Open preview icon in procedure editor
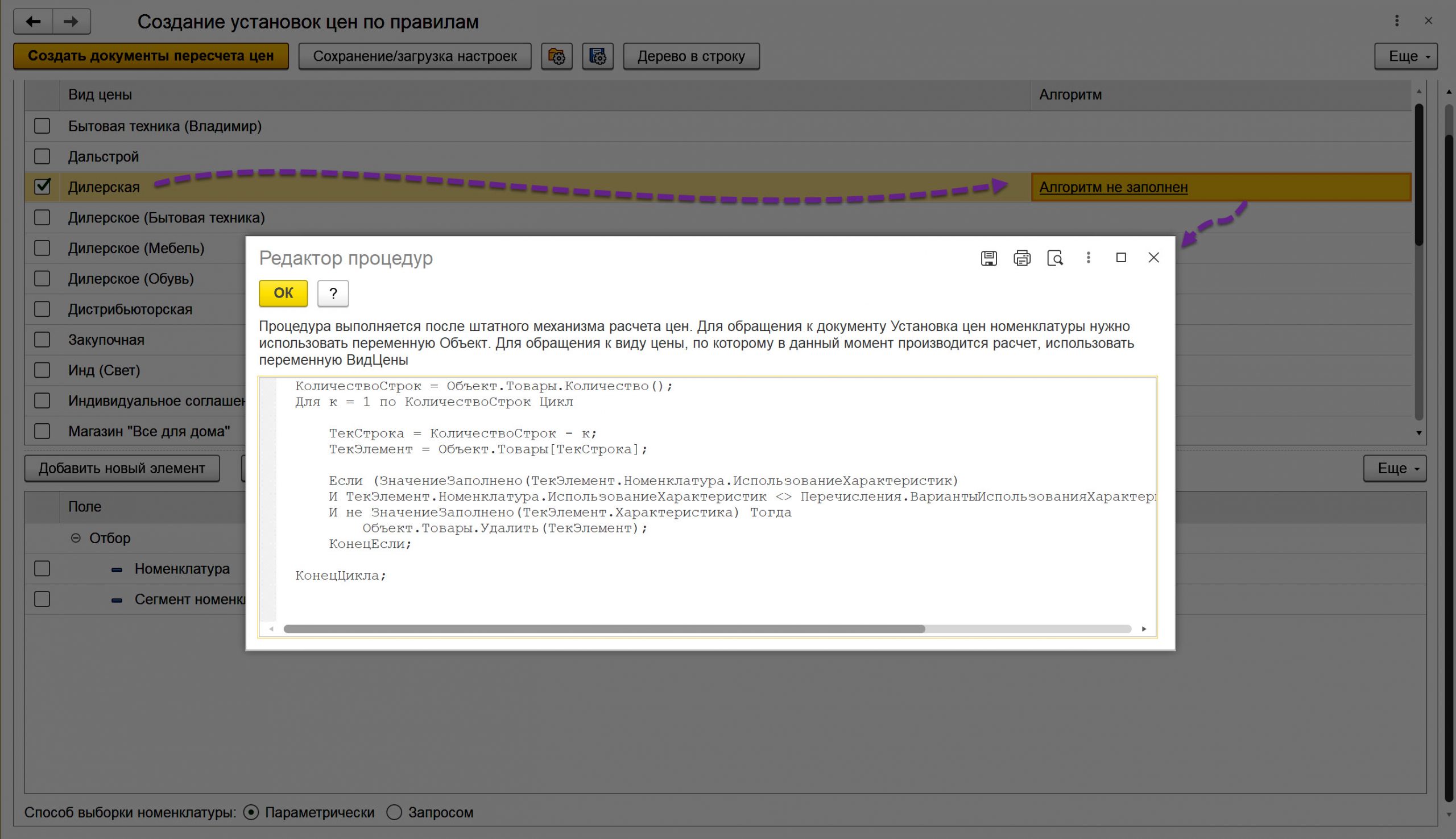This screenshot has width=1456, height=839. (1055, 258)
